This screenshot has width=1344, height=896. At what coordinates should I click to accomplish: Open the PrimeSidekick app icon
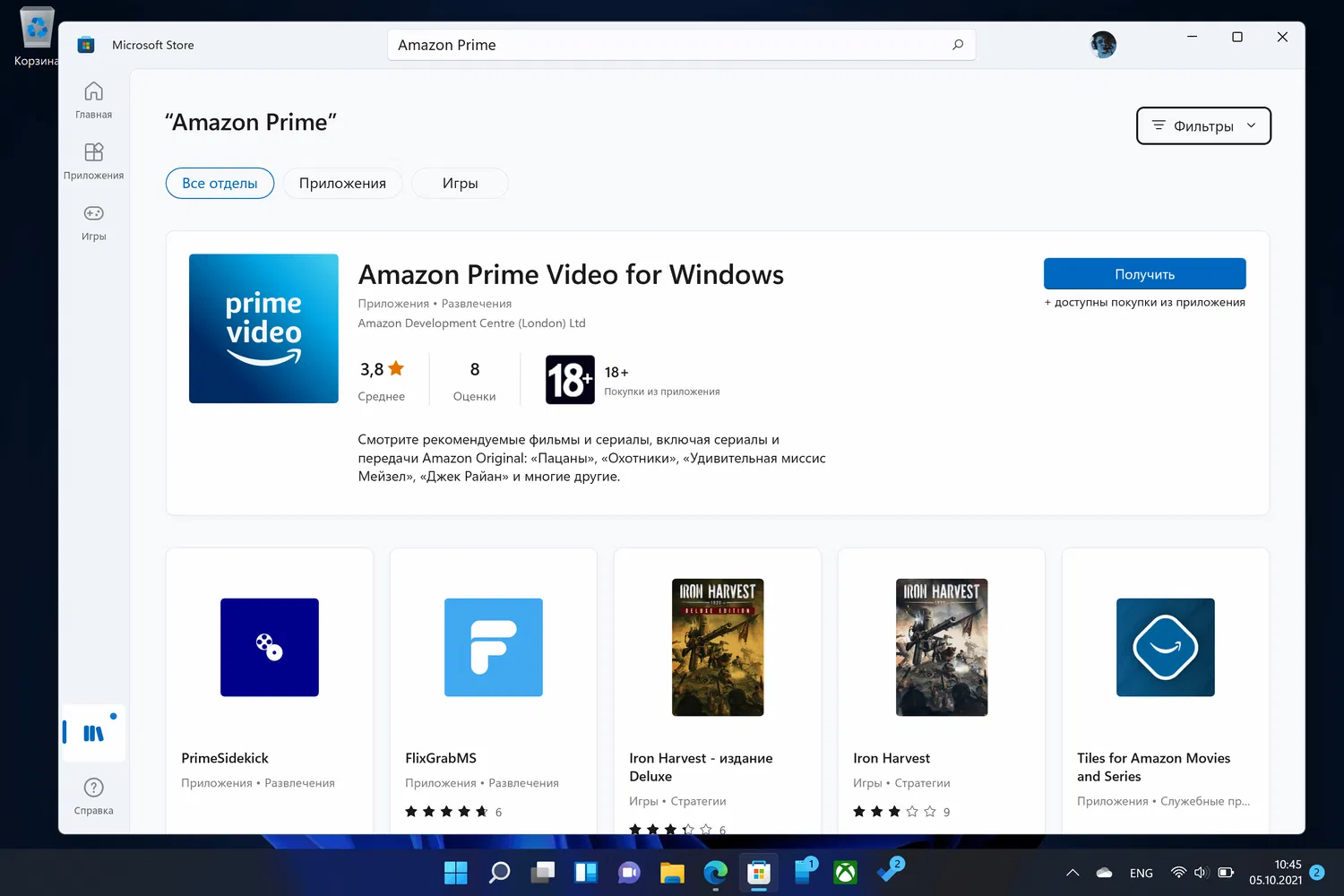pos(270,647)
